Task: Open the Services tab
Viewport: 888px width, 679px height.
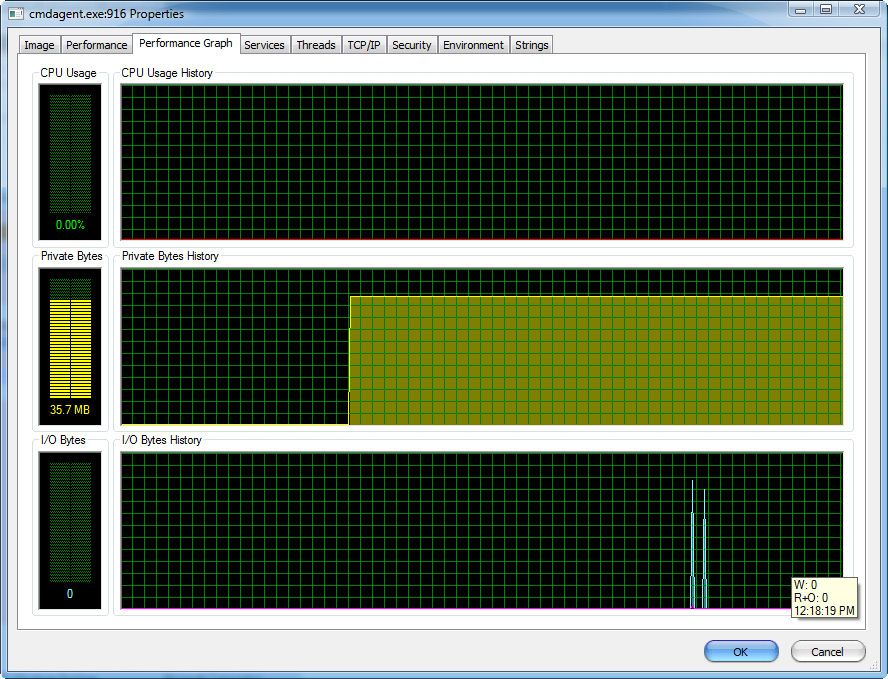Action: pyautogui.click(x=264, y=45)
